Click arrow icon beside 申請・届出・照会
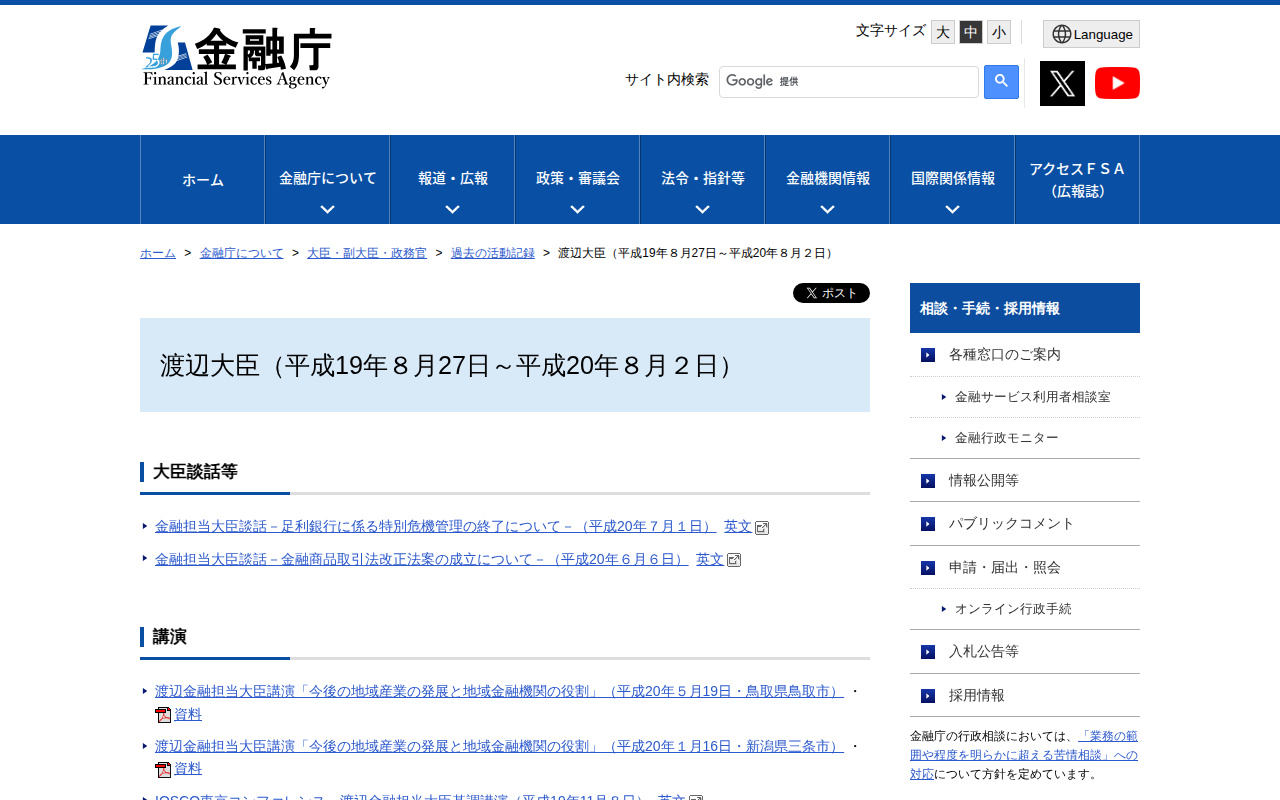 pyautogui.click(x=928, y=568)
